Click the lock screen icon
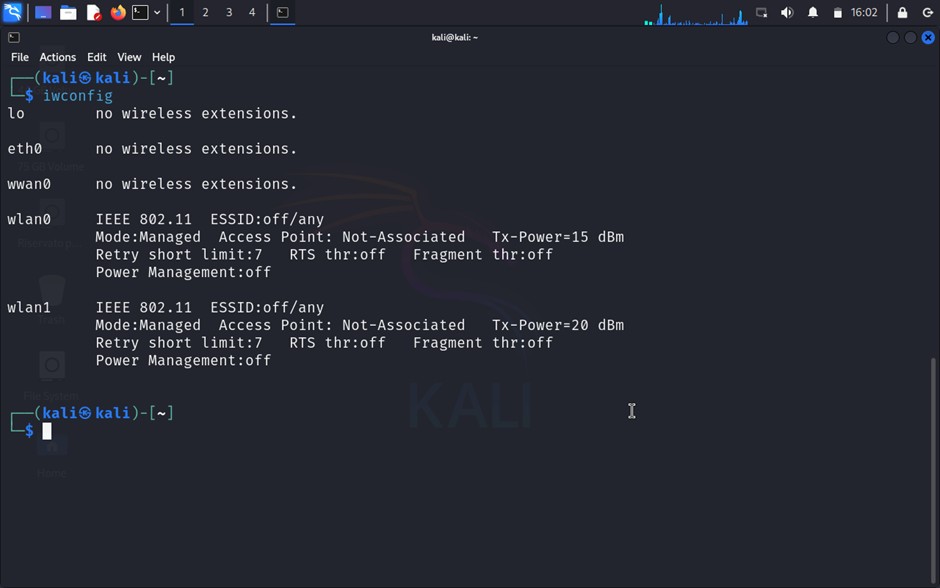 pyautogui.click(x=902, y=13)
